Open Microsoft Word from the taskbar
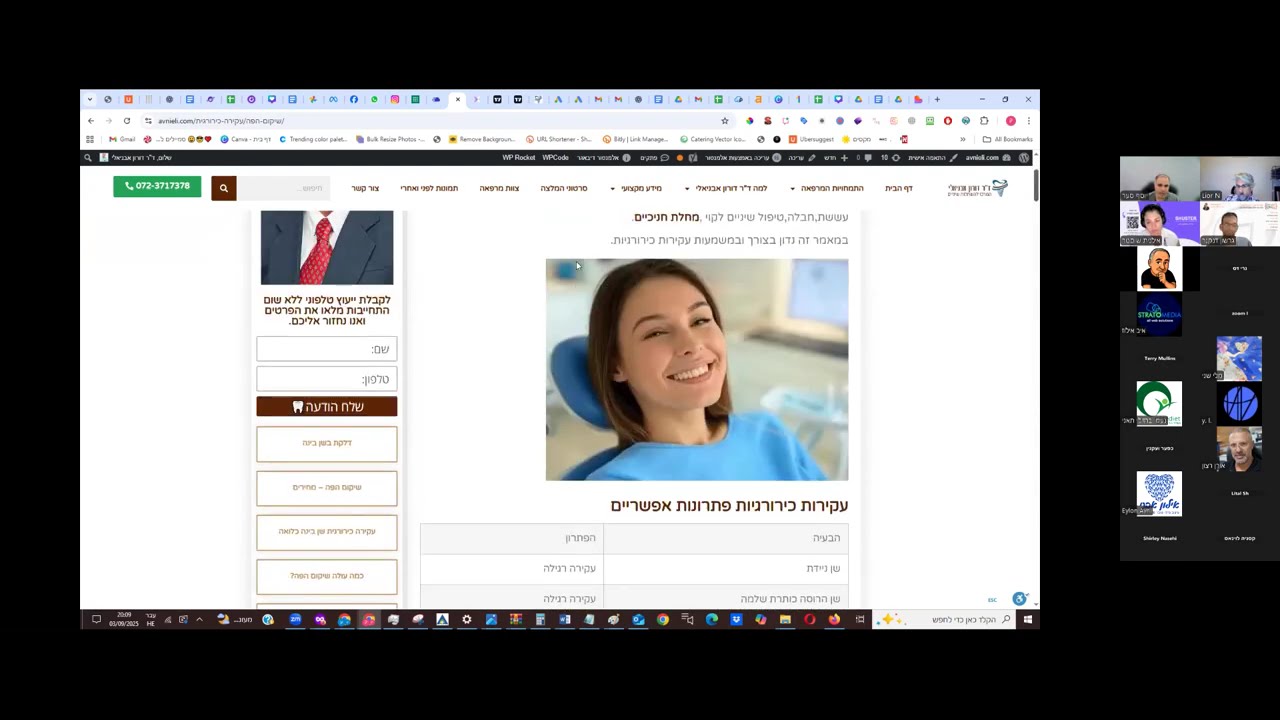This screenshot has width=1280, height=720. [564, 620]
